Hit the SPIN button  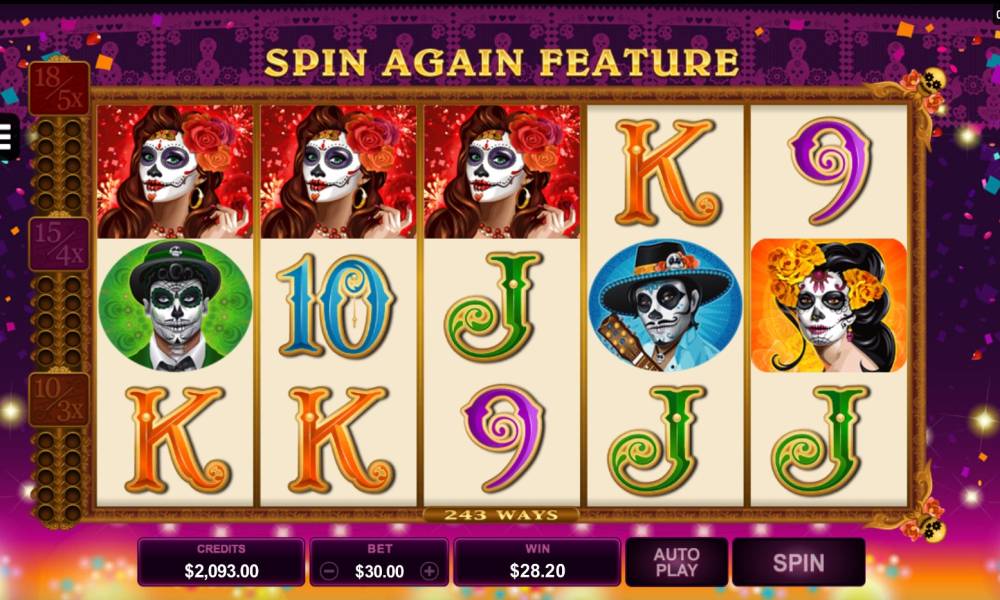point(798,562)
